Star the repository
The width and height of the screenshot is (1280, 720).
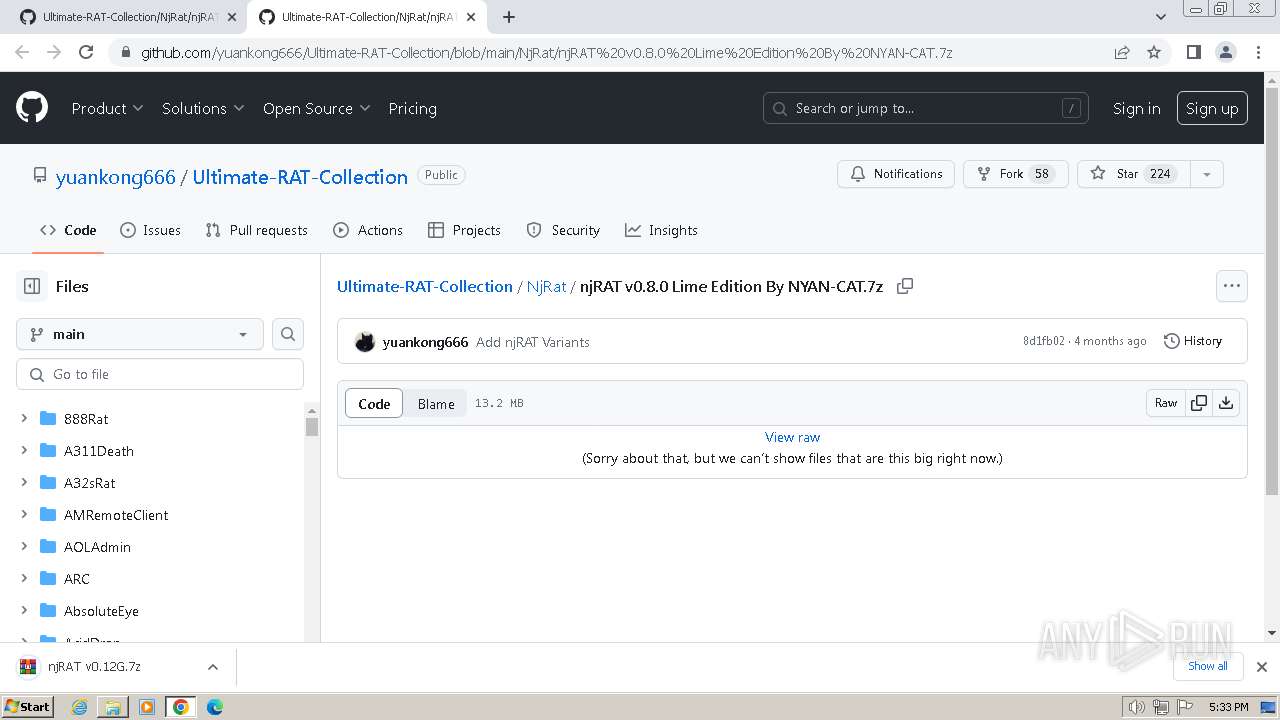(x=1134, y=174)
